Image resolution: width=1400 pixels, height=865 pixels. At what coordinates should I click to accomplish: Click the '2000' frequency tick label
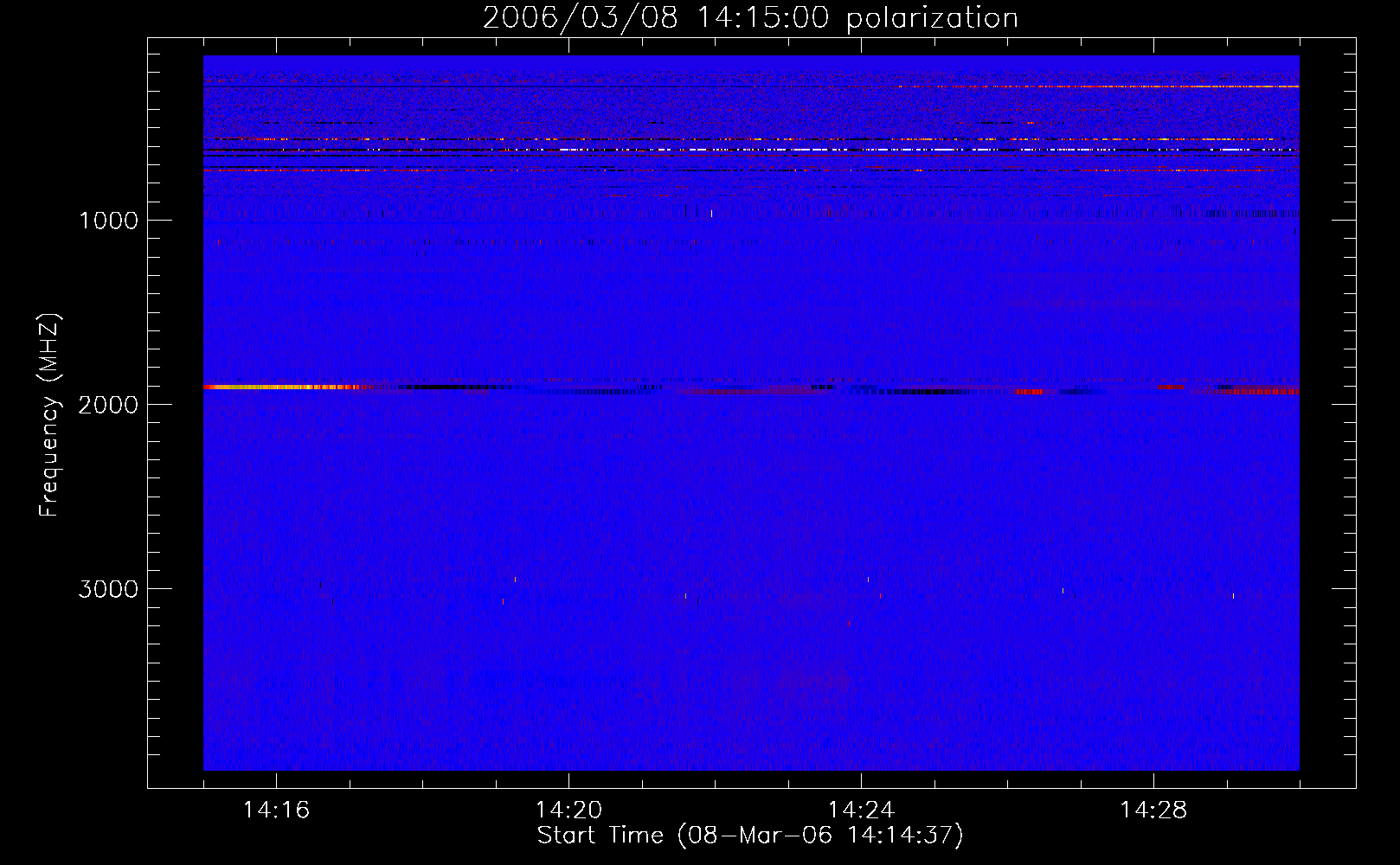coord(108,405)
